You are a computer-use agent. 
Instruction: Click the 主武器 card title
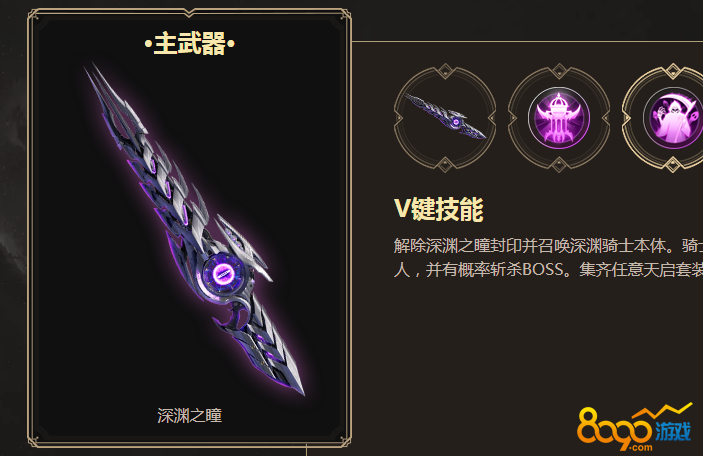click(x=190, y=44)
